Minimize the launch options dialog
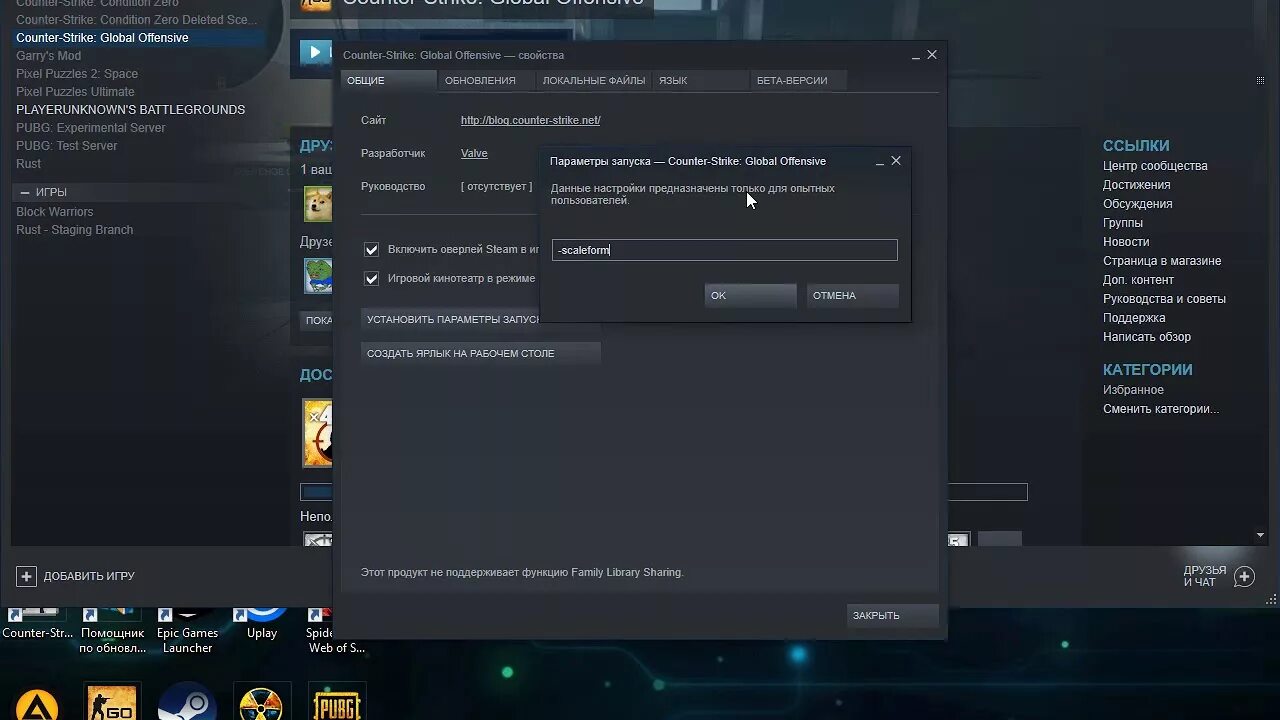This screenshot has height=720, width=1280. click(879, 161)
